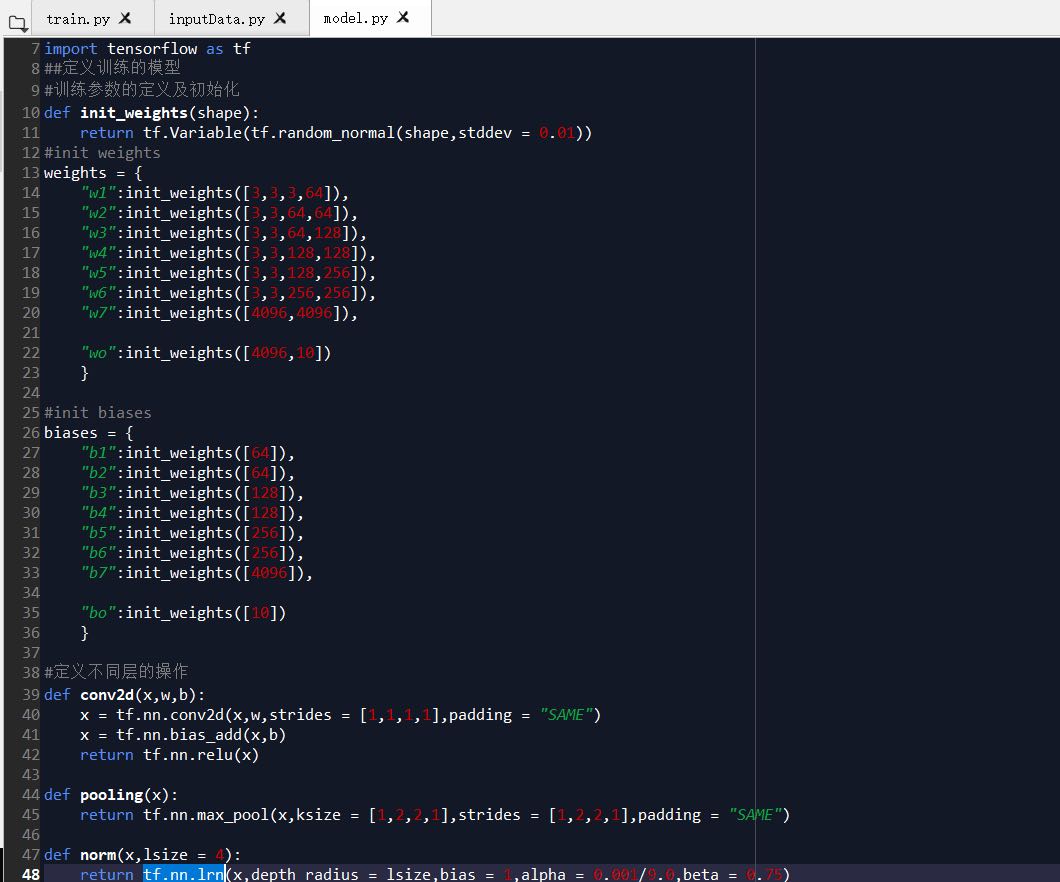Close the train.py tab
This screenshot has width=1060, height=882.
click(x=125, y=18)
